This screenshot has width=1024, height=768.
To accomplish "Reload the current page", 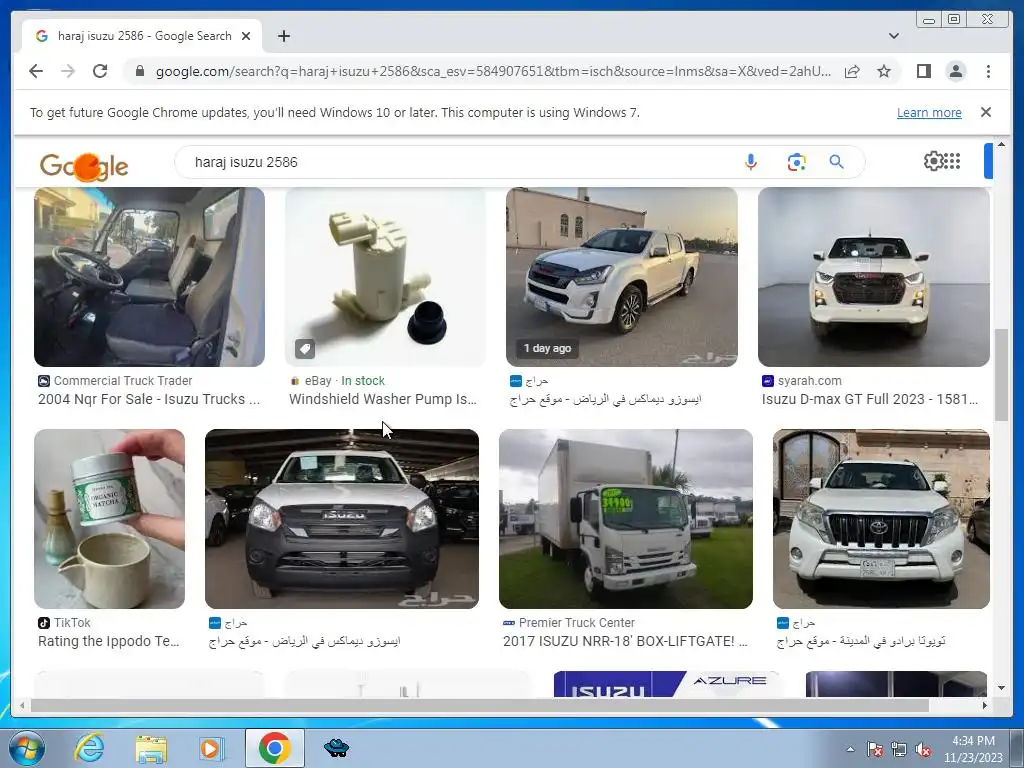I will tap(100, 71).
